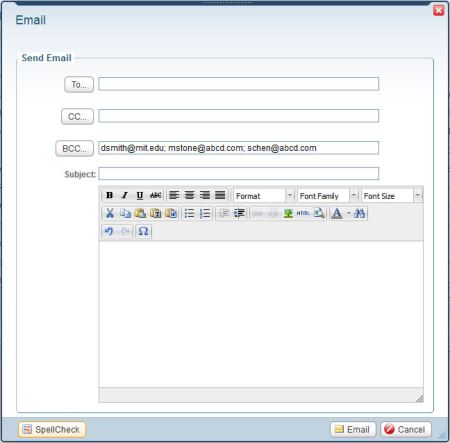Open binoculars Find tool
Screen dimensions: 450x443
(359, 213)
